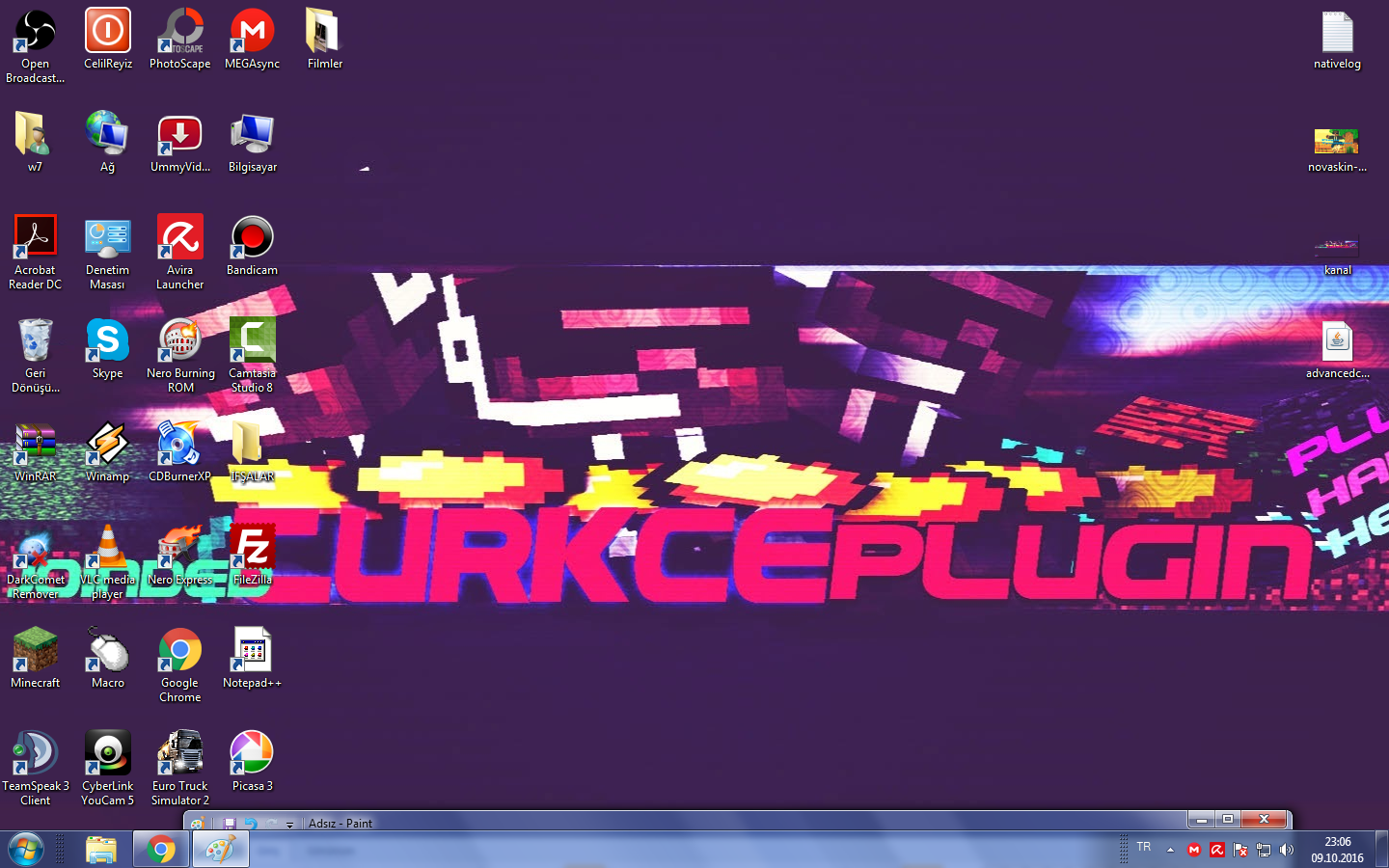Screen dimensions: 1389x868
Task: Launch the CelilReyiz desktop icon
Action: click(x=108, y=39)
